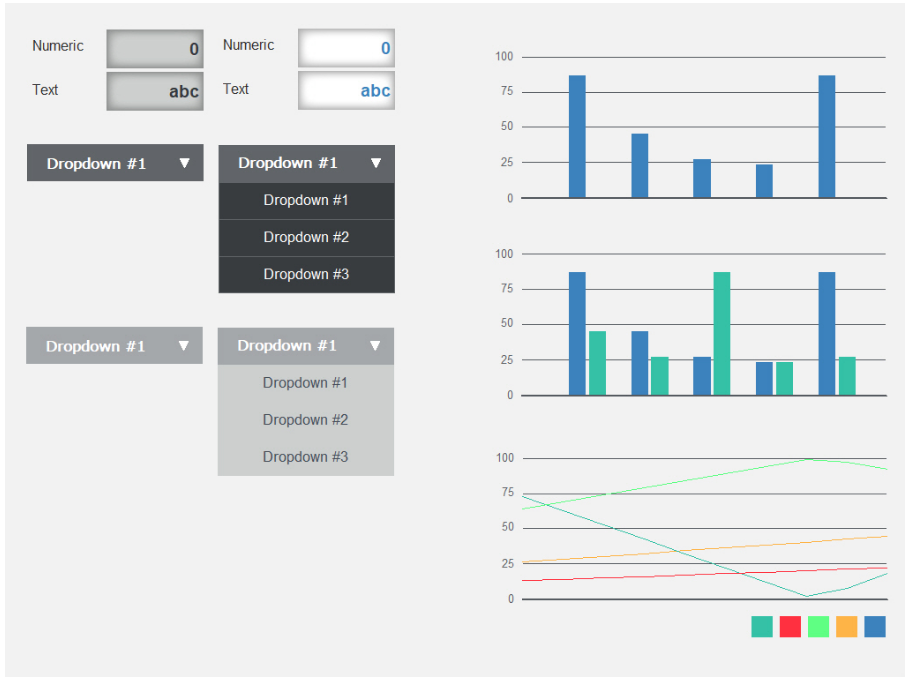Click the gray Numeric field showing 0
Image resolution: width=908 pixels, height=683 pixels.
[x=154, y=48]
